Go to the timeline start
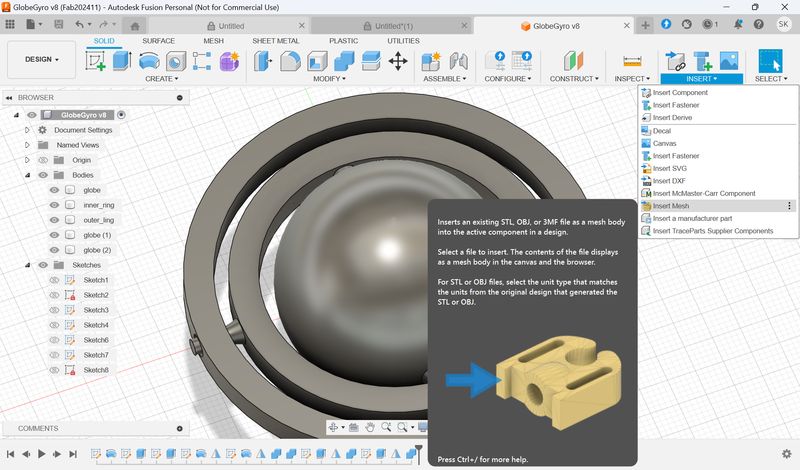 pyautogui.click(x=10, y=454)
